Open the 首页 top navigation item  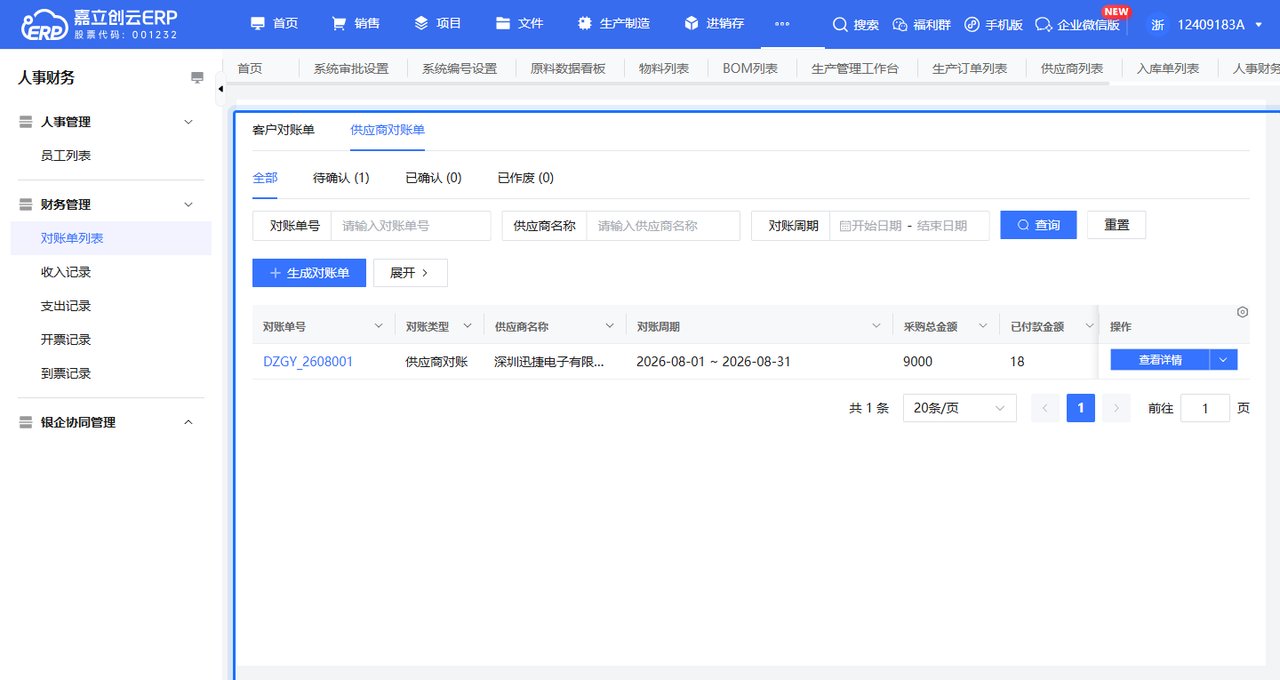pos(274,23)
